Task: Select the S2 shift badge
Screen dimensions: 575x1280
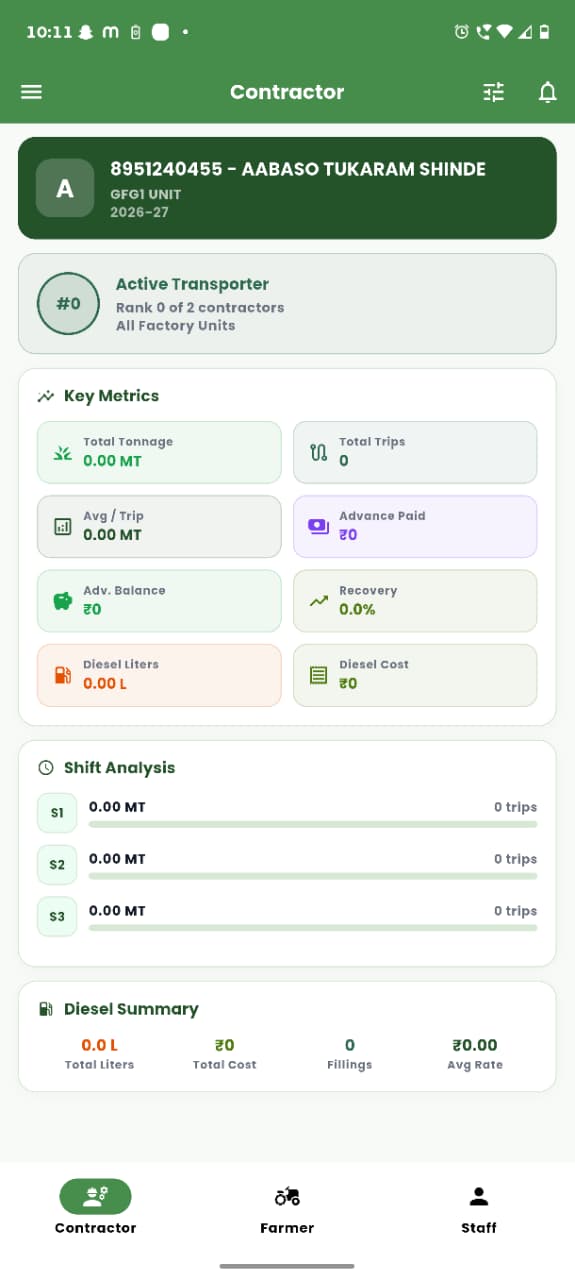Action: tap(57, 864)
